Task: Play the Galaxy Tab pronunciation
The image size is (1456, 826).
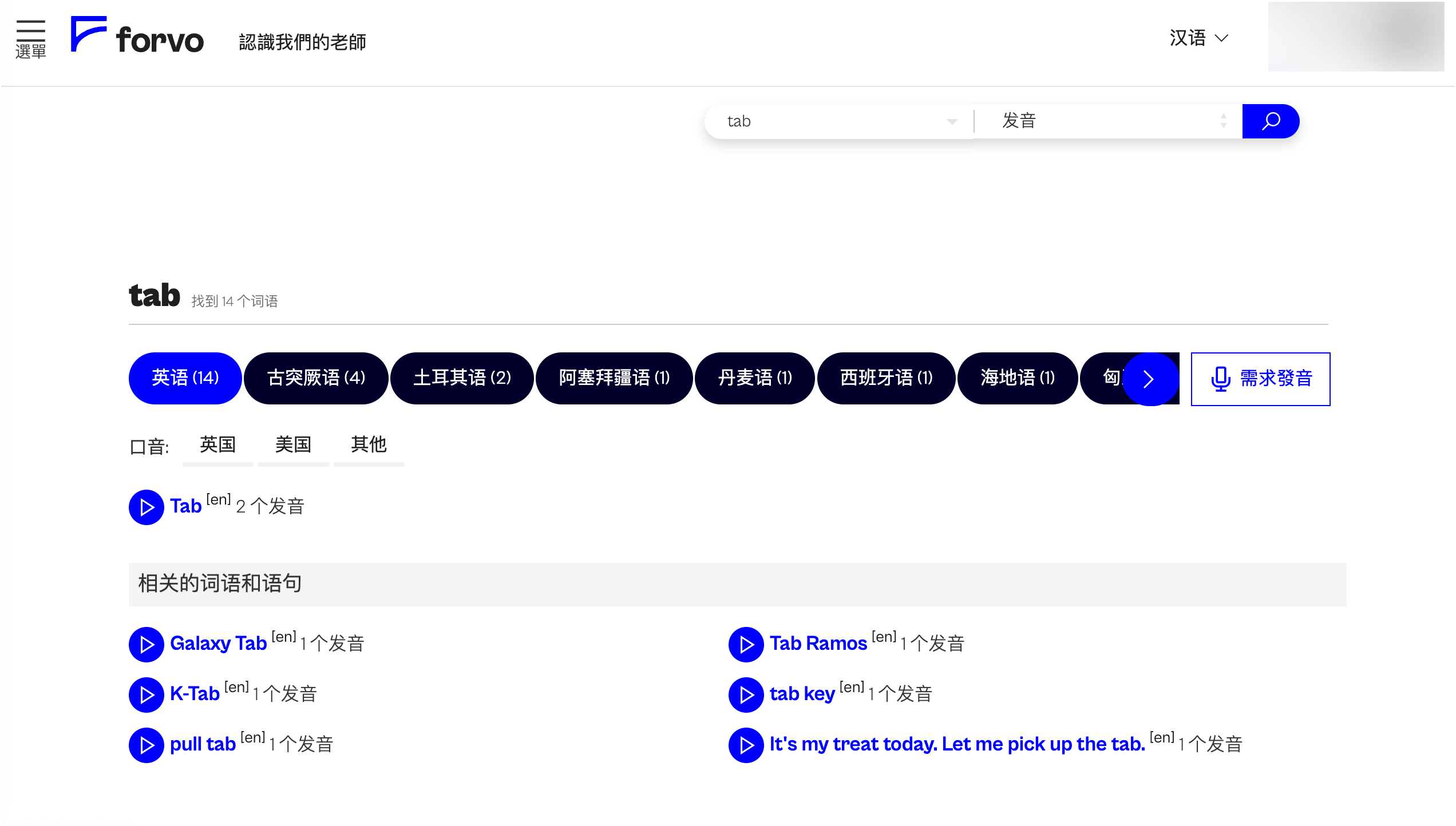Action: [x=147, y=645]
